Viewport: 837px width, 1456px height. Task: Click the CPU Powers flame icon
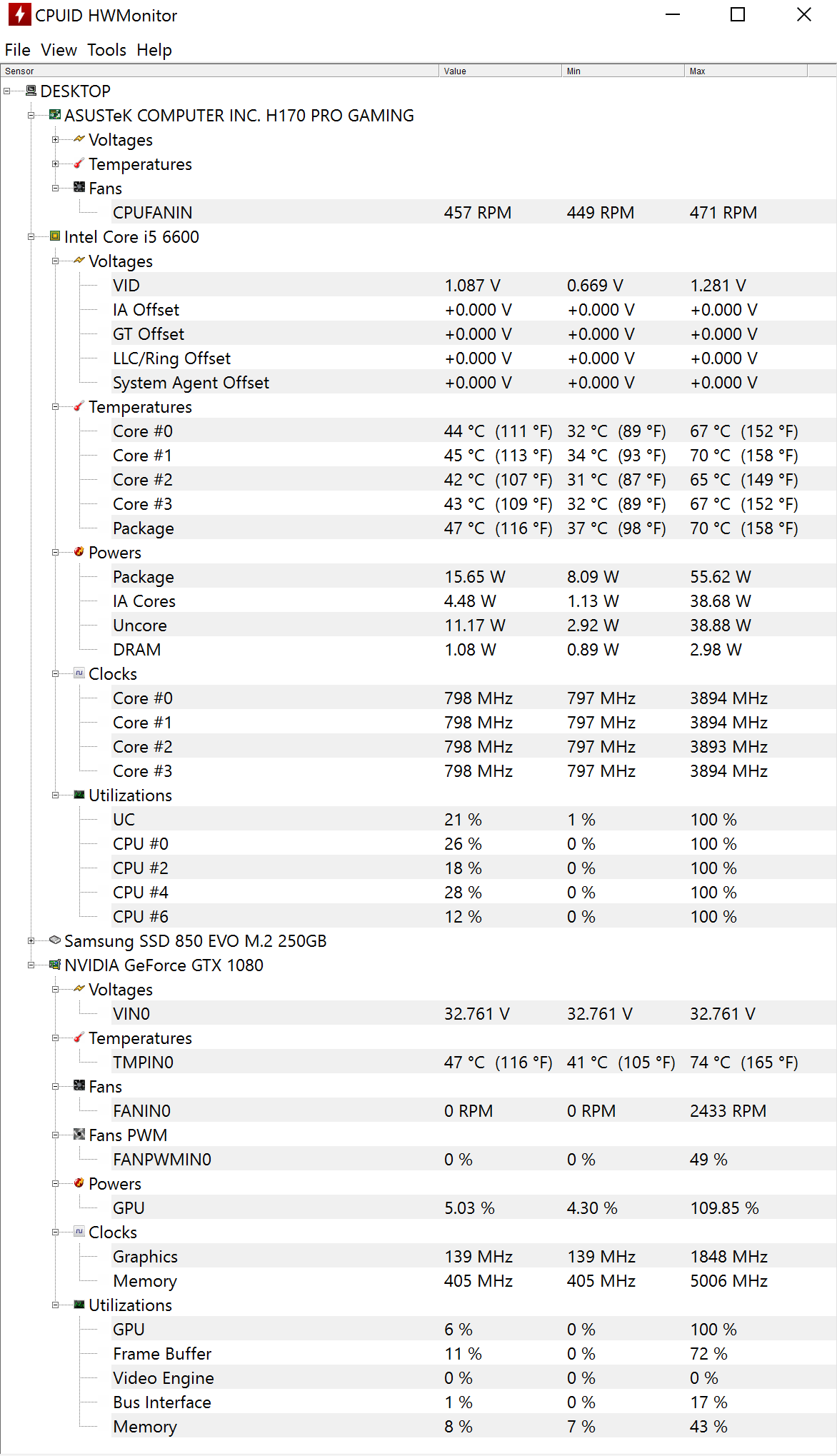click(x=79, y=552)
